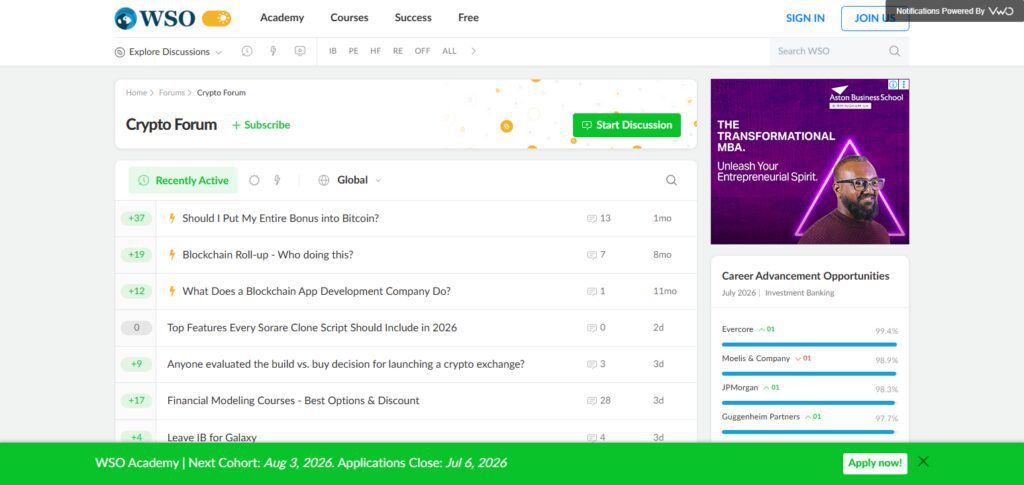Screen dimensions: 1024x485
Task: Click the ad info icon on the banner
Action: pyautogui.click(x=893, y=84)
